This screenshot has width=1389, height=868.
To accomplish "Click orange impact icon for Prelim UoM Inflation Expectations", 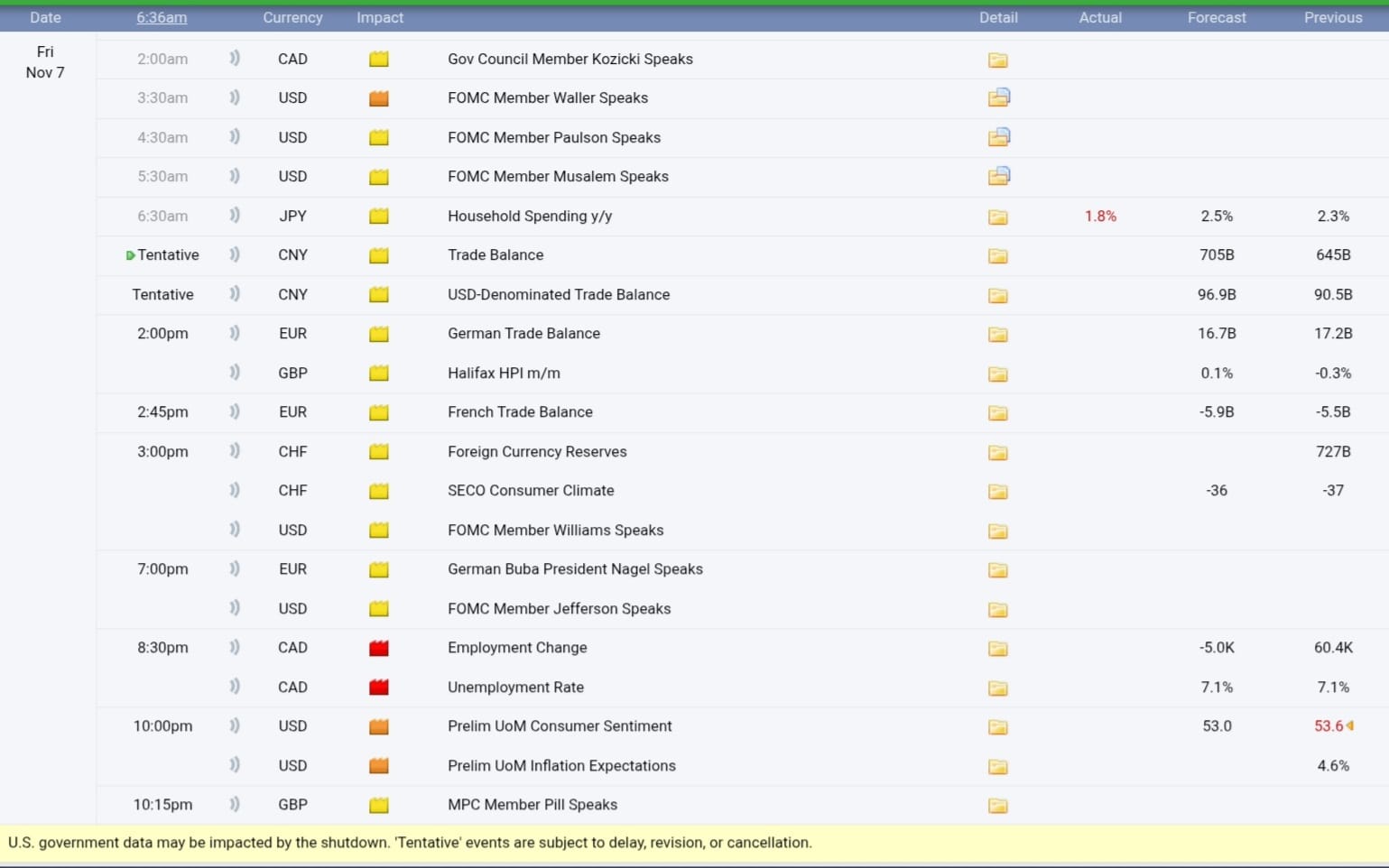I will pos(379,766).
